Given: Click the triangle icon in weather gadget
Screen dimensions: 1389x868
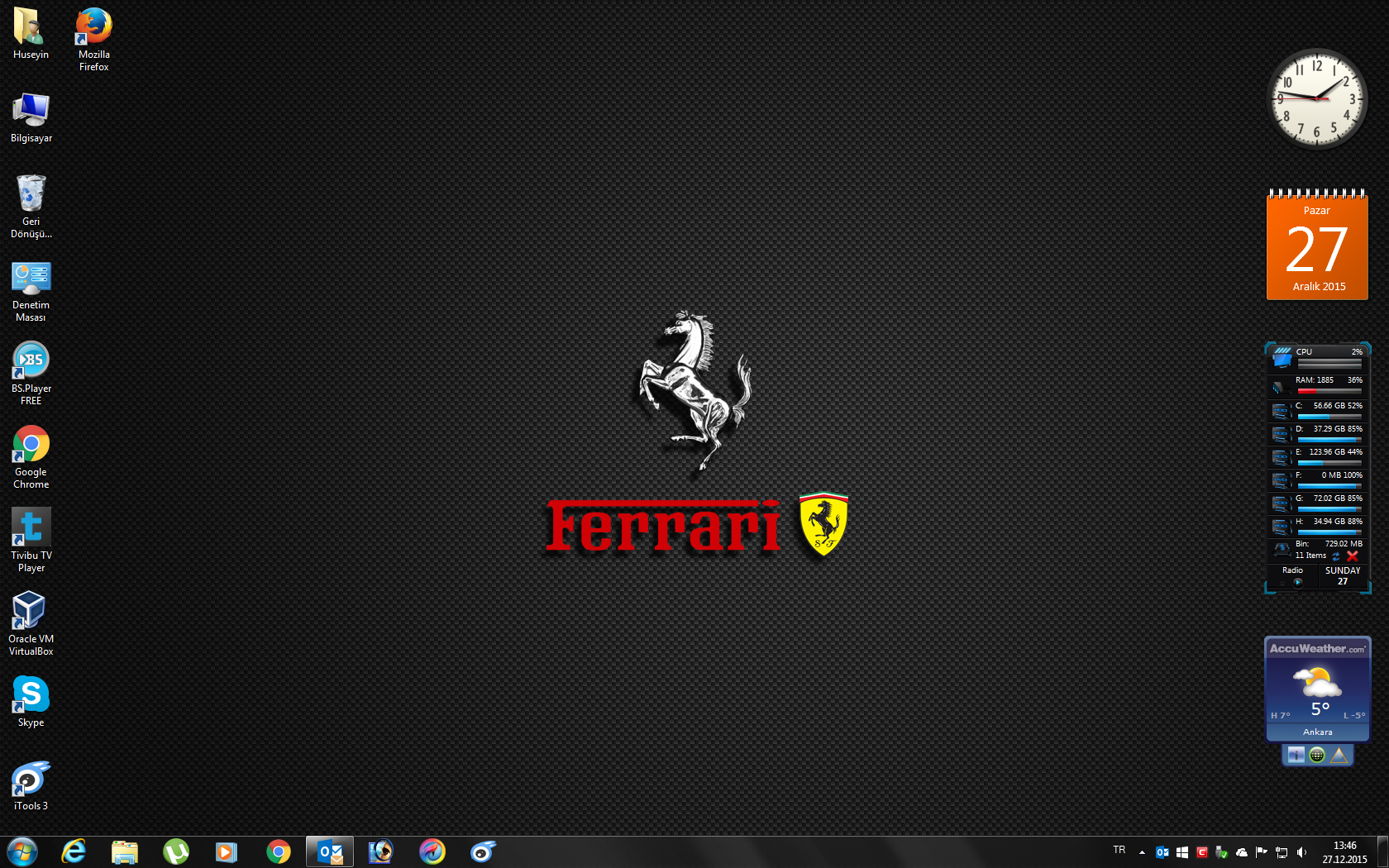Looking at the screenshot, I should [x=1339, y=755].
